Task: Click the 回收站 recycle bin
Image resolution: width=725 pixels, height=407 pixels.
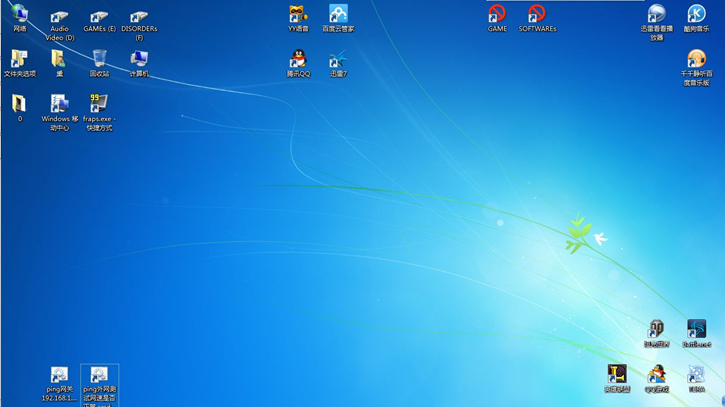Action: point(99,60)
